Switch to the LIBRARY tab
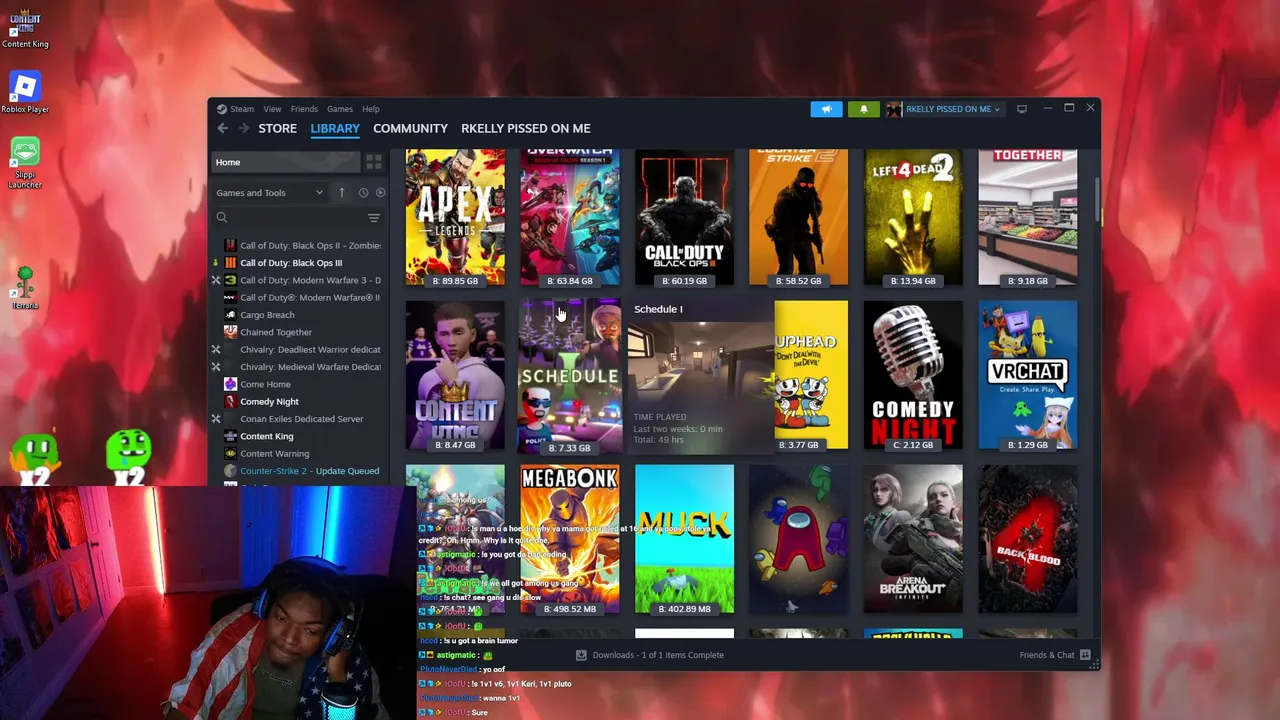This screenshot has height=720, width=1280. coord(335,128)
